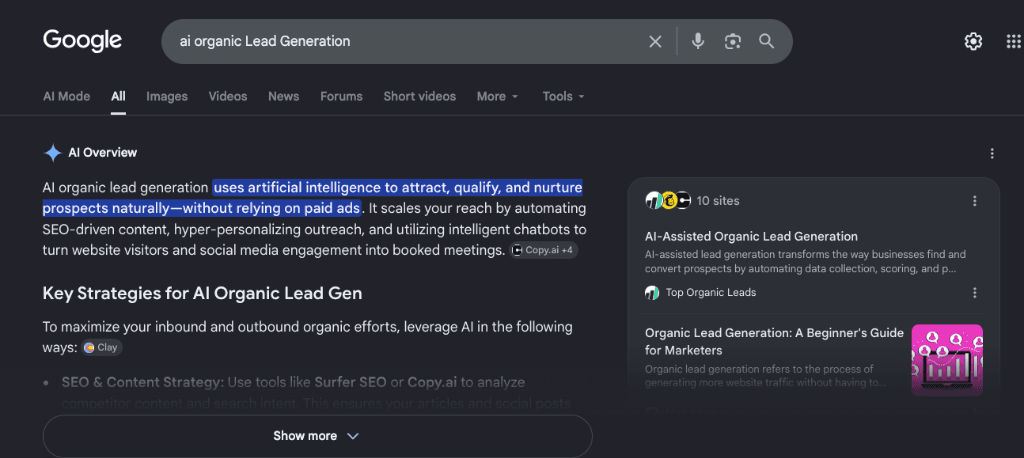Open Google Lens image search icon
Image resolution: width=1024 pixels, height=458 pixels.
click(733, 41)
